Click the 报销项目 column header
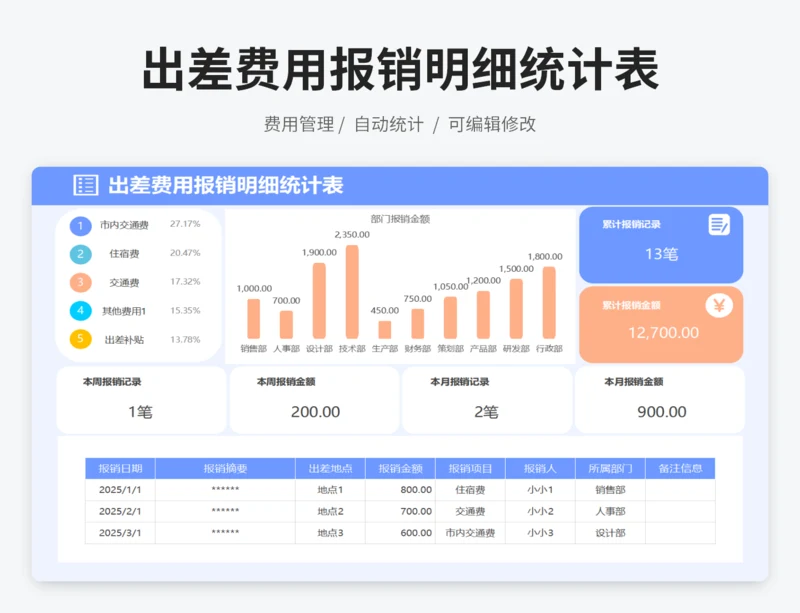Viewport: 800px width, 613px height. (470, 469)
